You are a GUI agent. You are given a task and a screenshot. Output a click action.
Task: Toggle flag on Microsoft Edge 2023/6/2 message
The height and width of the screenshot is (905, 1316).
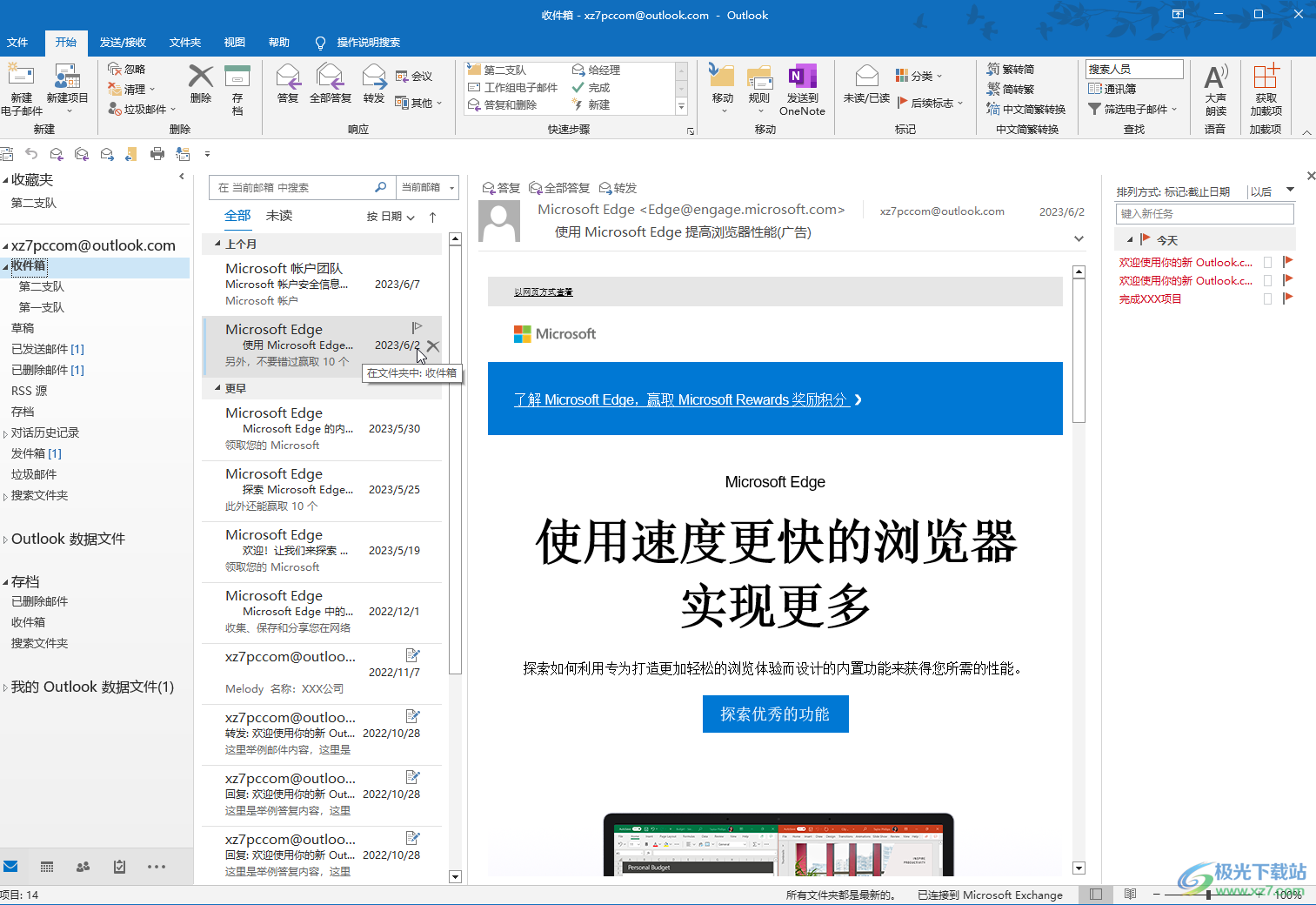[418, 327]
